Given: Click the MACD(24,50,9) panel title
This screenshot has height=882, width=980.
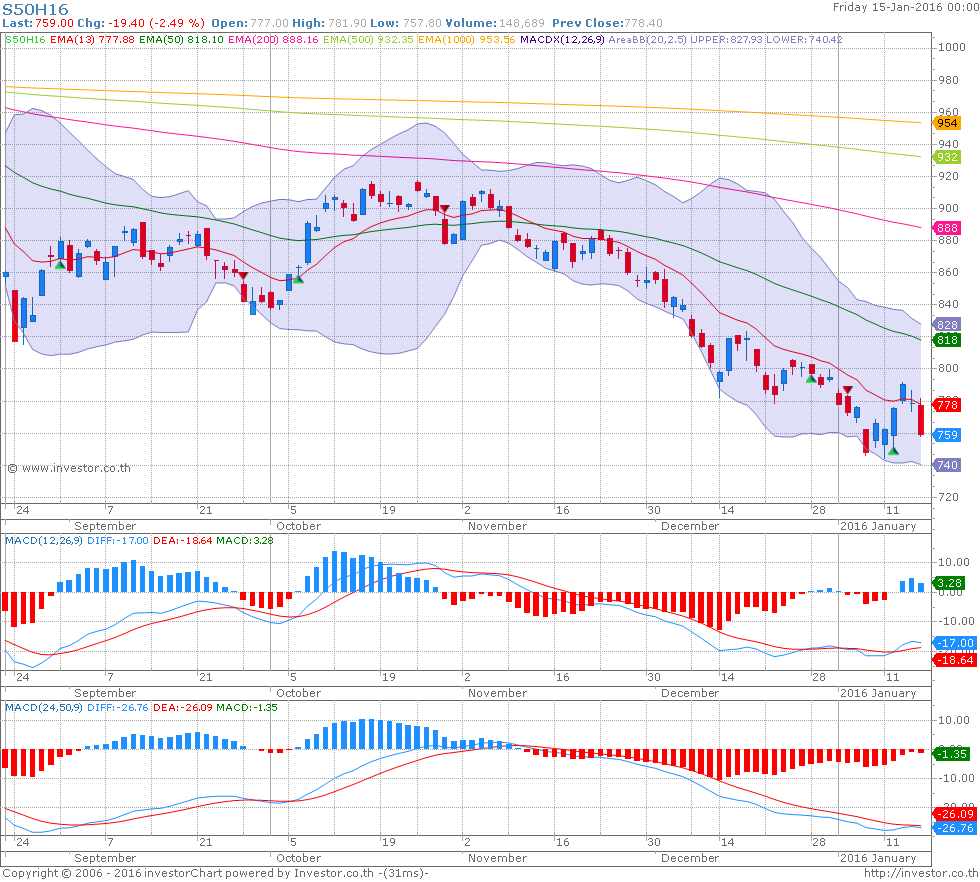Looking at the screenshot, I should (x=44, y=708).
